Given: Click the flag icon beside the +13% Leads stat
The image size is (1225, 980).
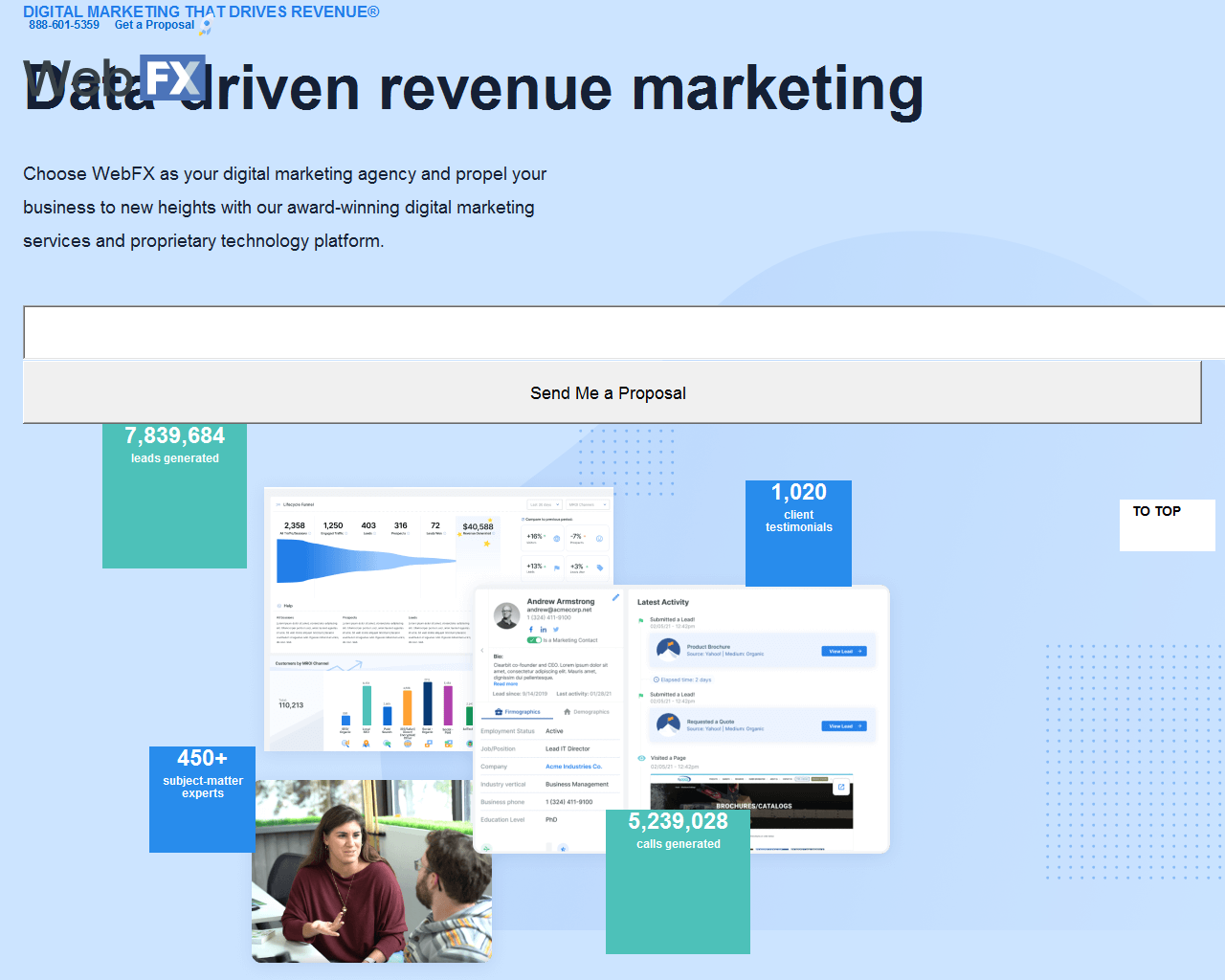Looking at the screenshot, I should tap(555, 568).
